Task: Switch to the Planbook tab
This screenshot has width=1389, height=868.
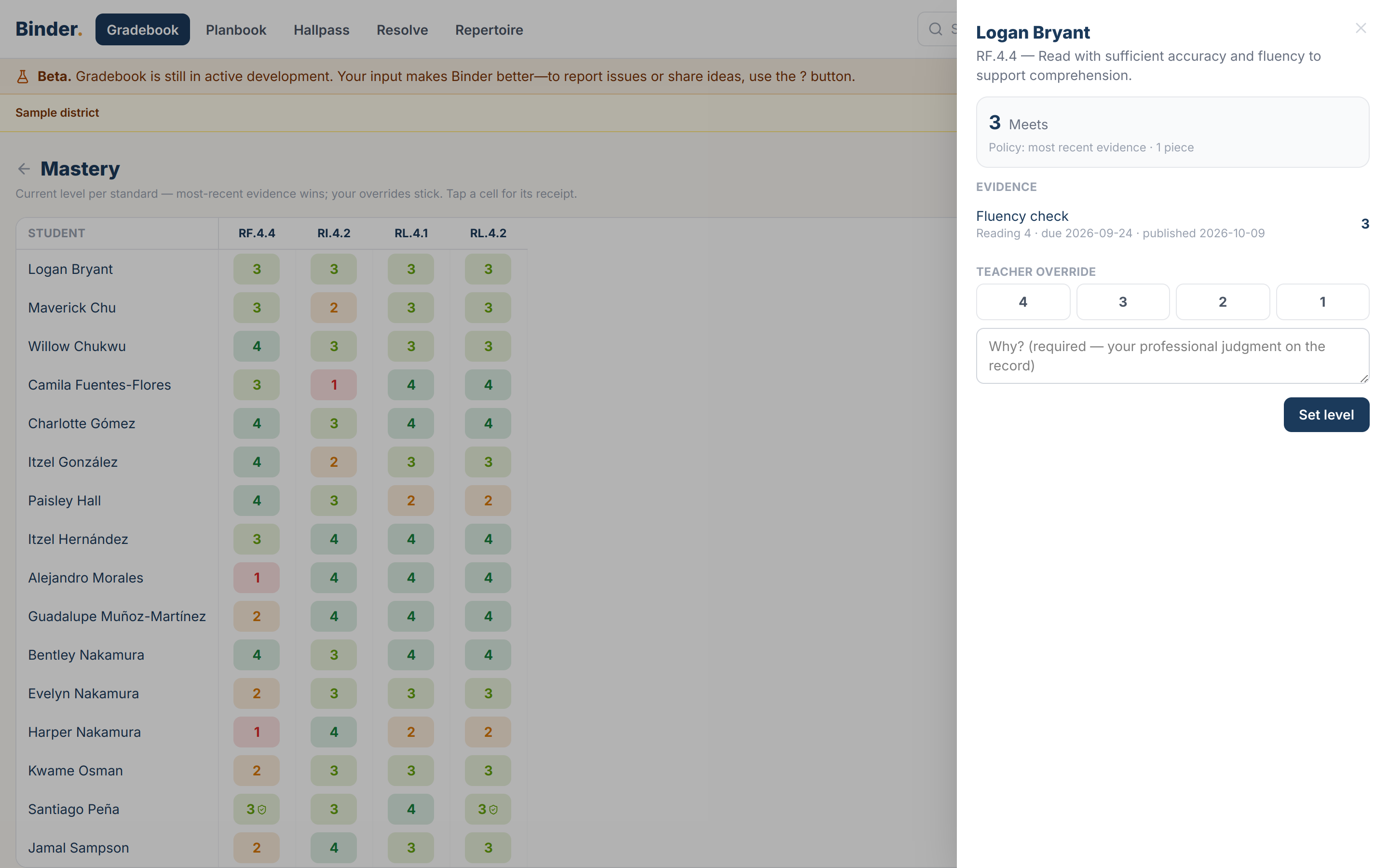Action: tap(236, 29)
